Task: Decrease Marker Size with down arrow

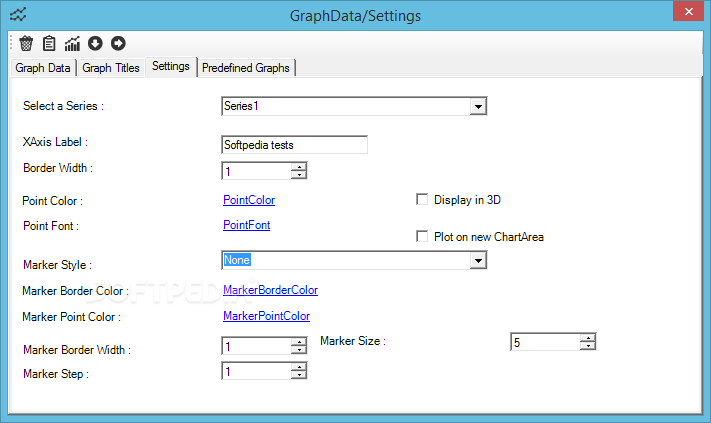Action: coord(587,346)
